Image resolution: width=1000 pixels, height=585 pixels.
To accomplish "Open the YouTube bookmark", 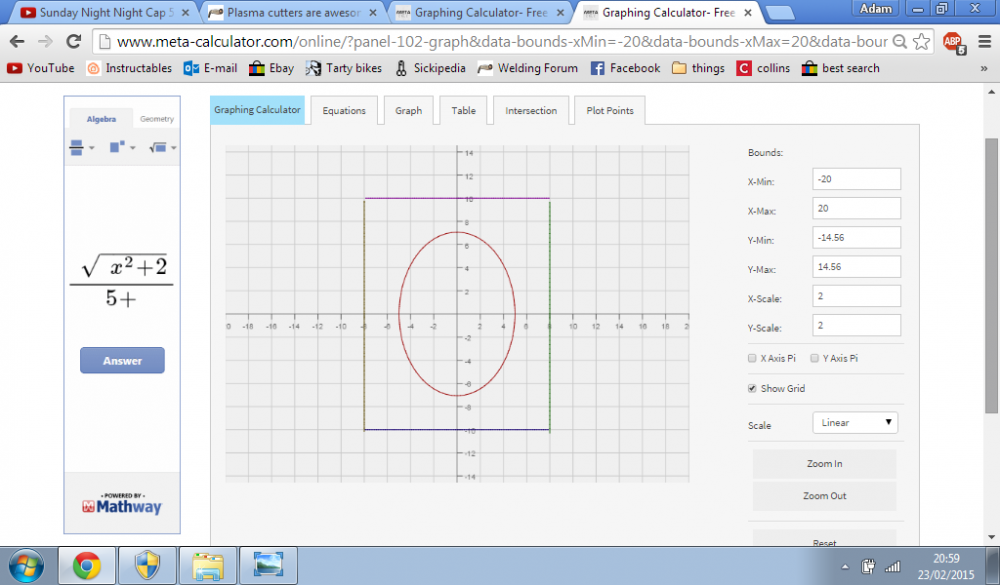I will [x=40, y=68].
